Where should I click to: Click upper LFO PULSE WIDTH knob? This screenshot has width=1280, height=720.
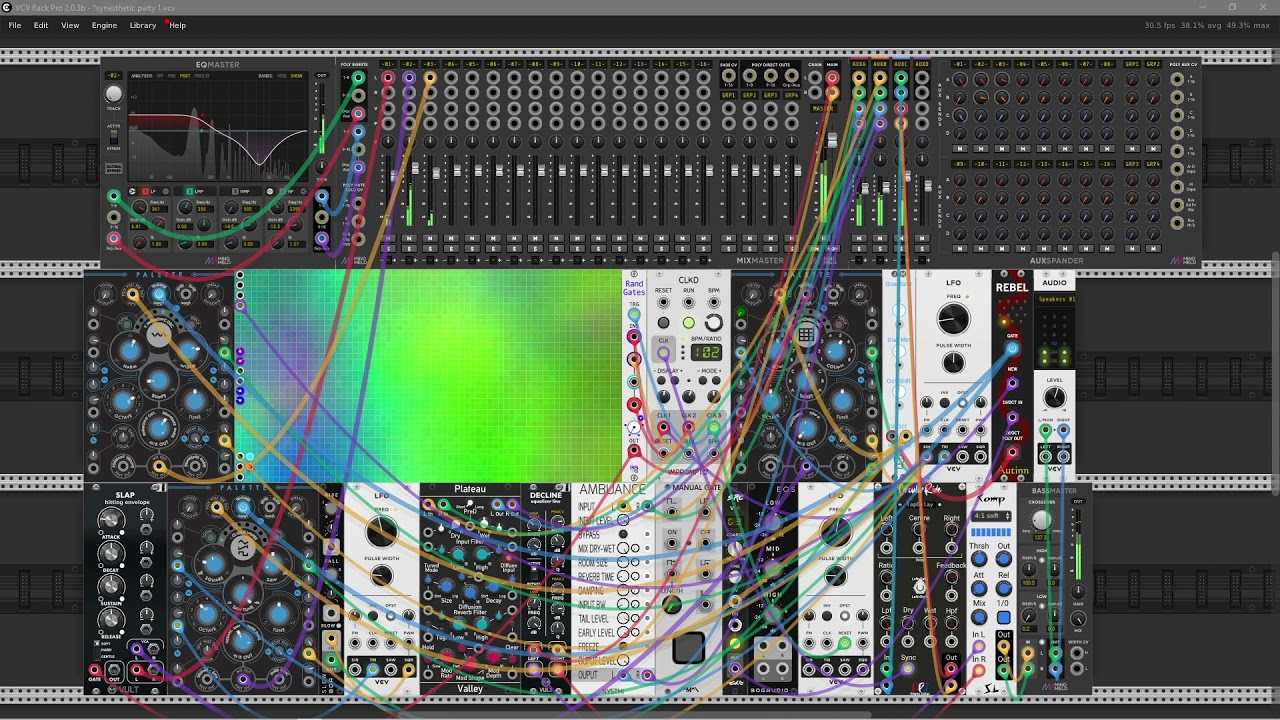pyautogui.click(x=953, y=362)
